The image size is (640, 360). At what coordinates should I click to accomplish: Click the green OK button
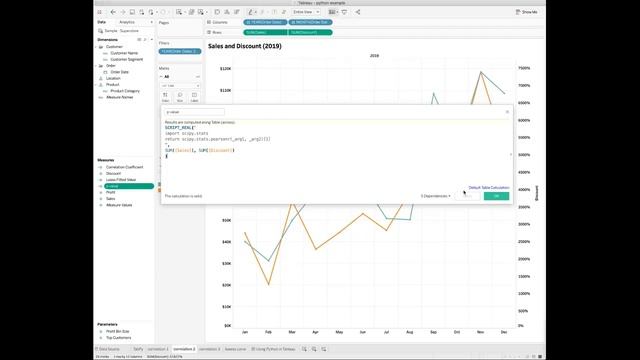tap(496, 196)
